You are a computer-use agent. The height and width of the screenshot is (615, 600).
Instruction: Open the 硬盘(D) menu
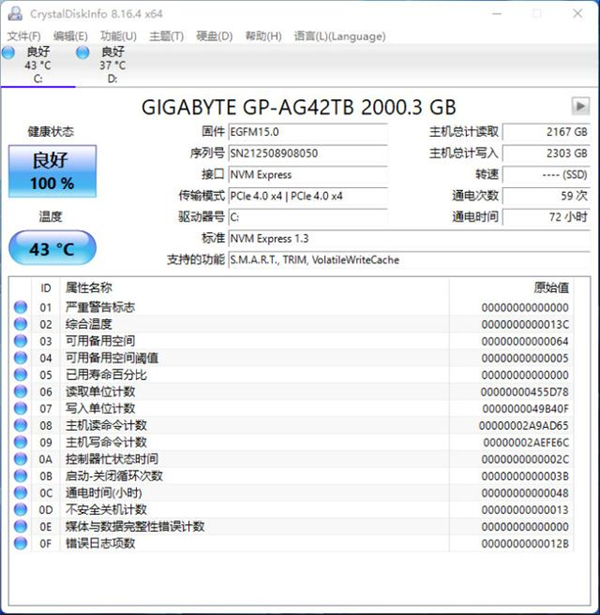[x=213, y=36]
